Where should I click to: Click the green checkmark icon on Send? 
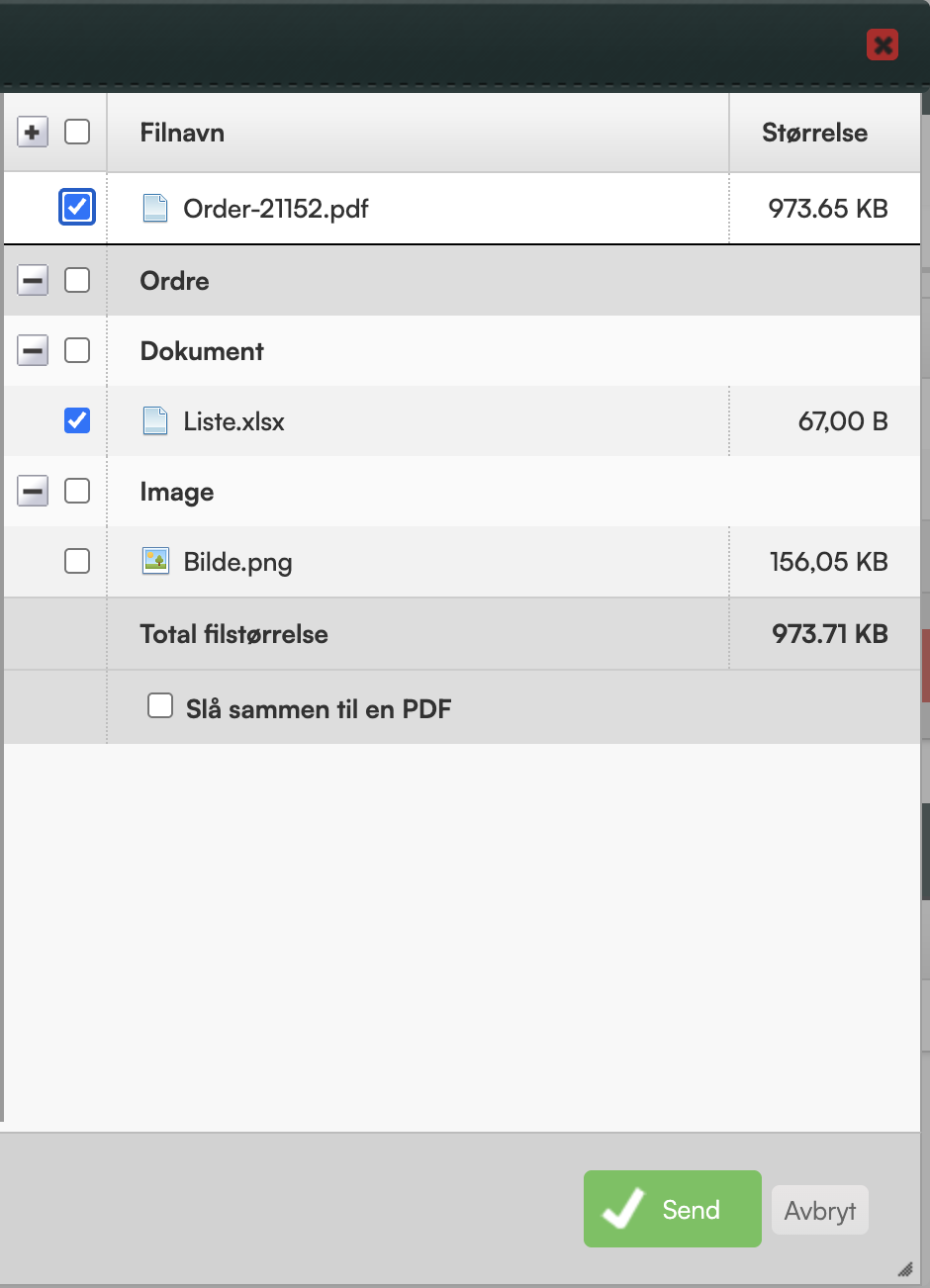(x=624, y=1209)
